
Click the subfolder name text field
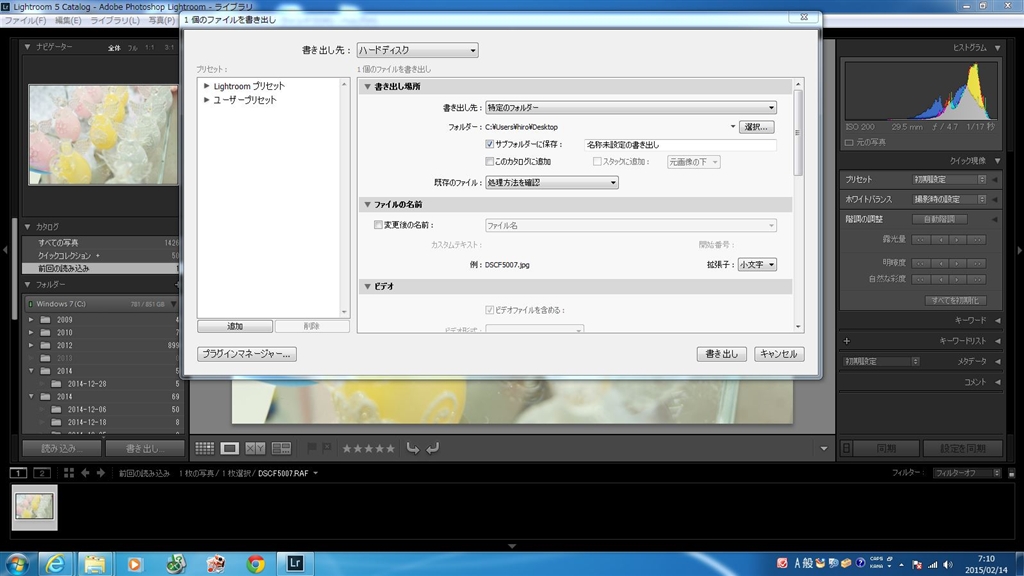click(x=680, y=145)
